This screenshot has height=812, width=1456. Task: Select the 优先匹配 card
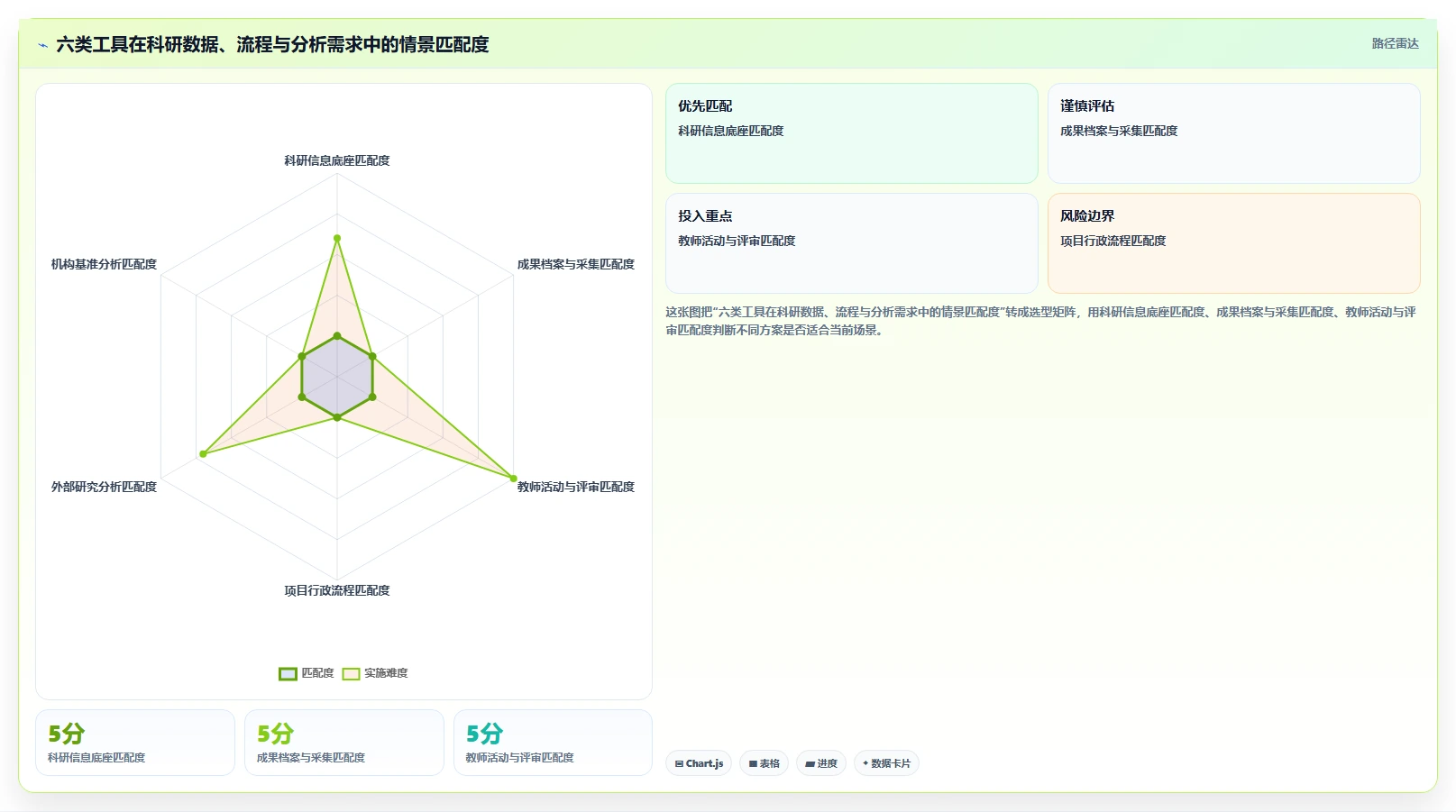click(852, 133)
